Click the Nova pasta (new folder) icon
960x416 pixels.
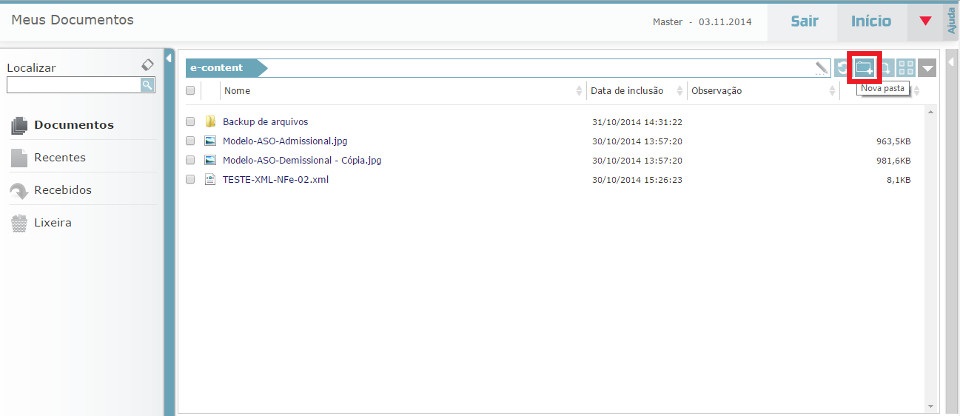click(x=864, y=68)
